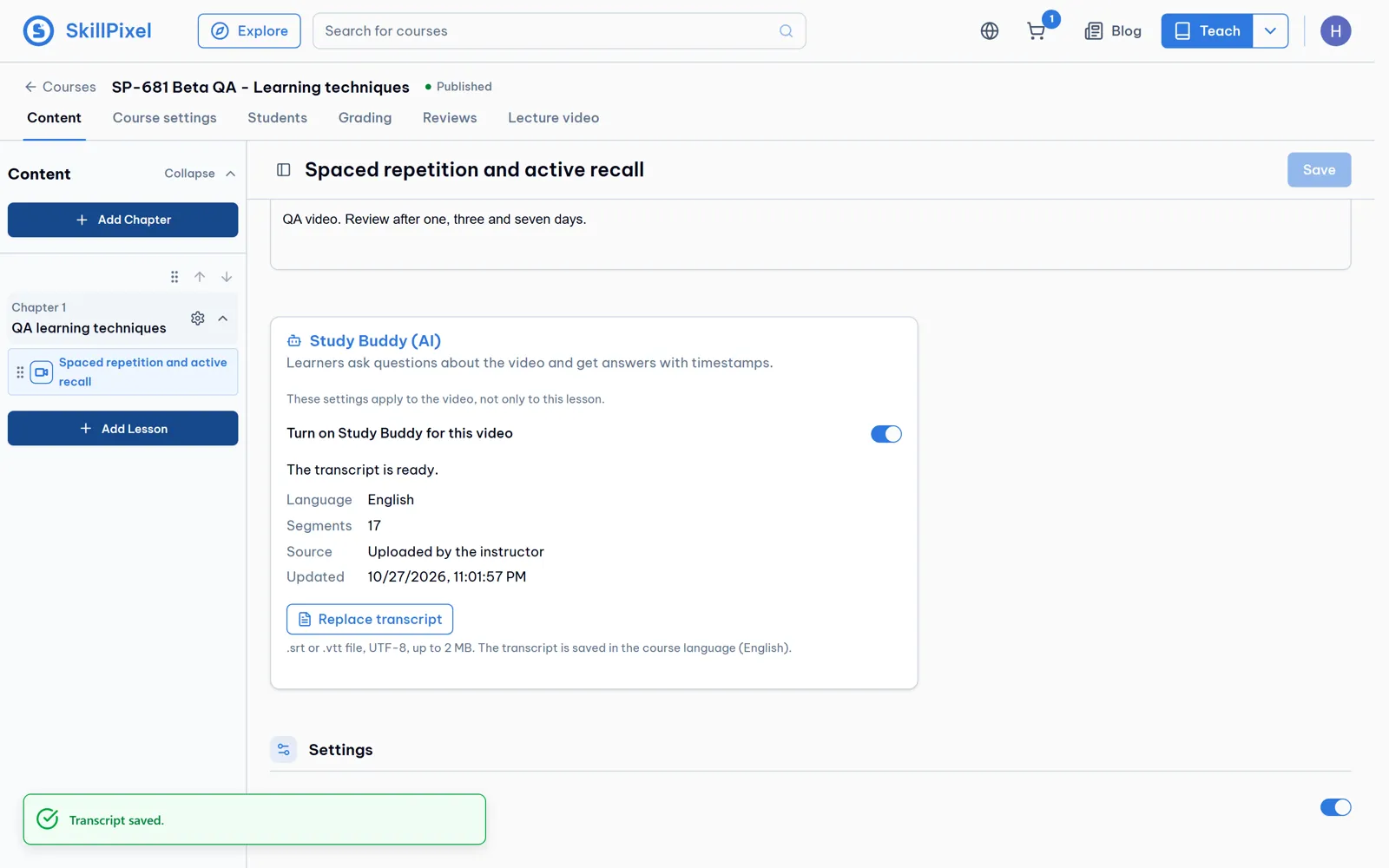This screenshot has width=1389, height=868.
Task: Switch to the Course settings tab
Action: tap(165, 118)
